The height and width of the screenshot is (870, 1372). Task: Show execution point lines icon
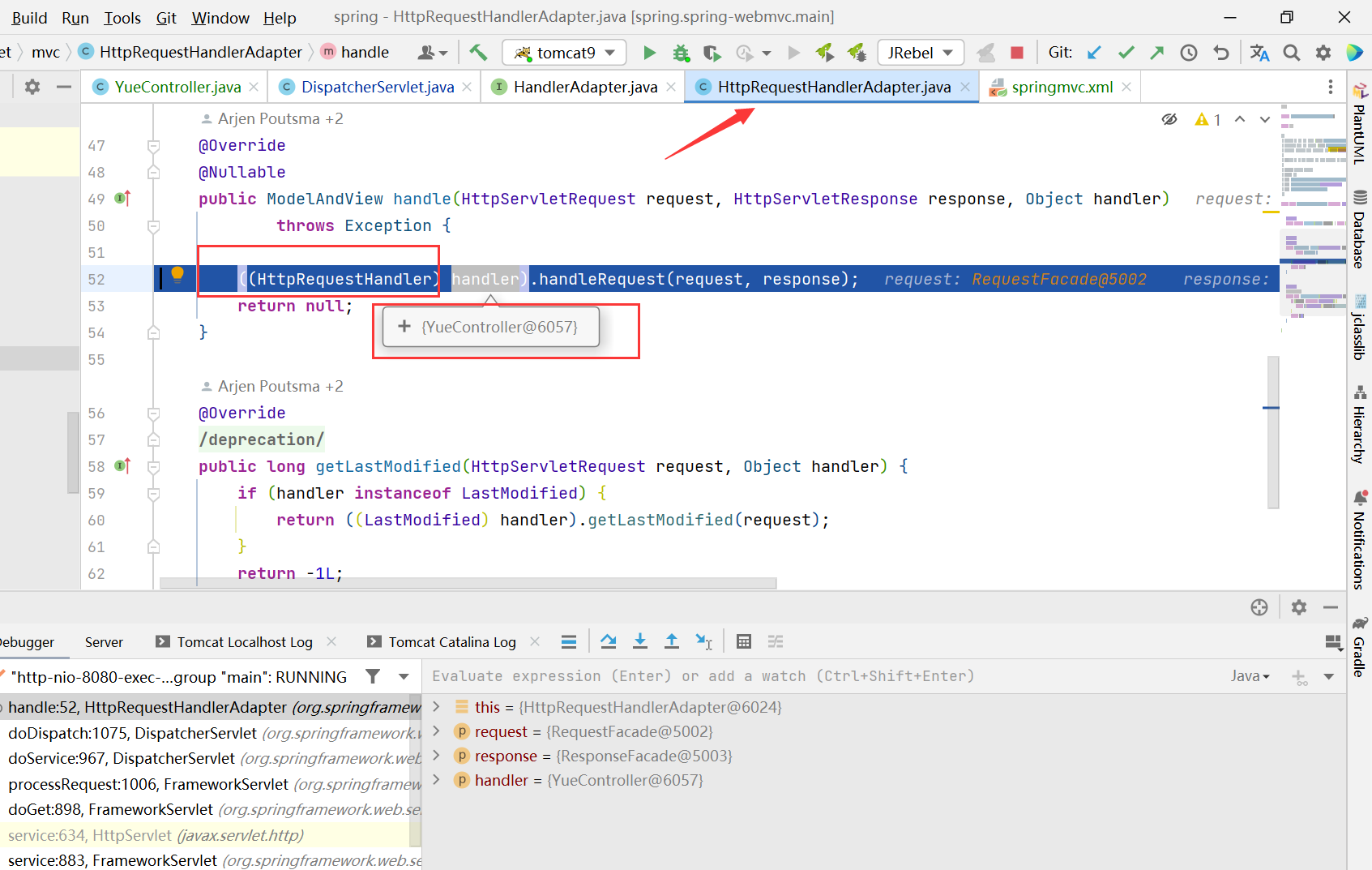click(x=569, y=641)
